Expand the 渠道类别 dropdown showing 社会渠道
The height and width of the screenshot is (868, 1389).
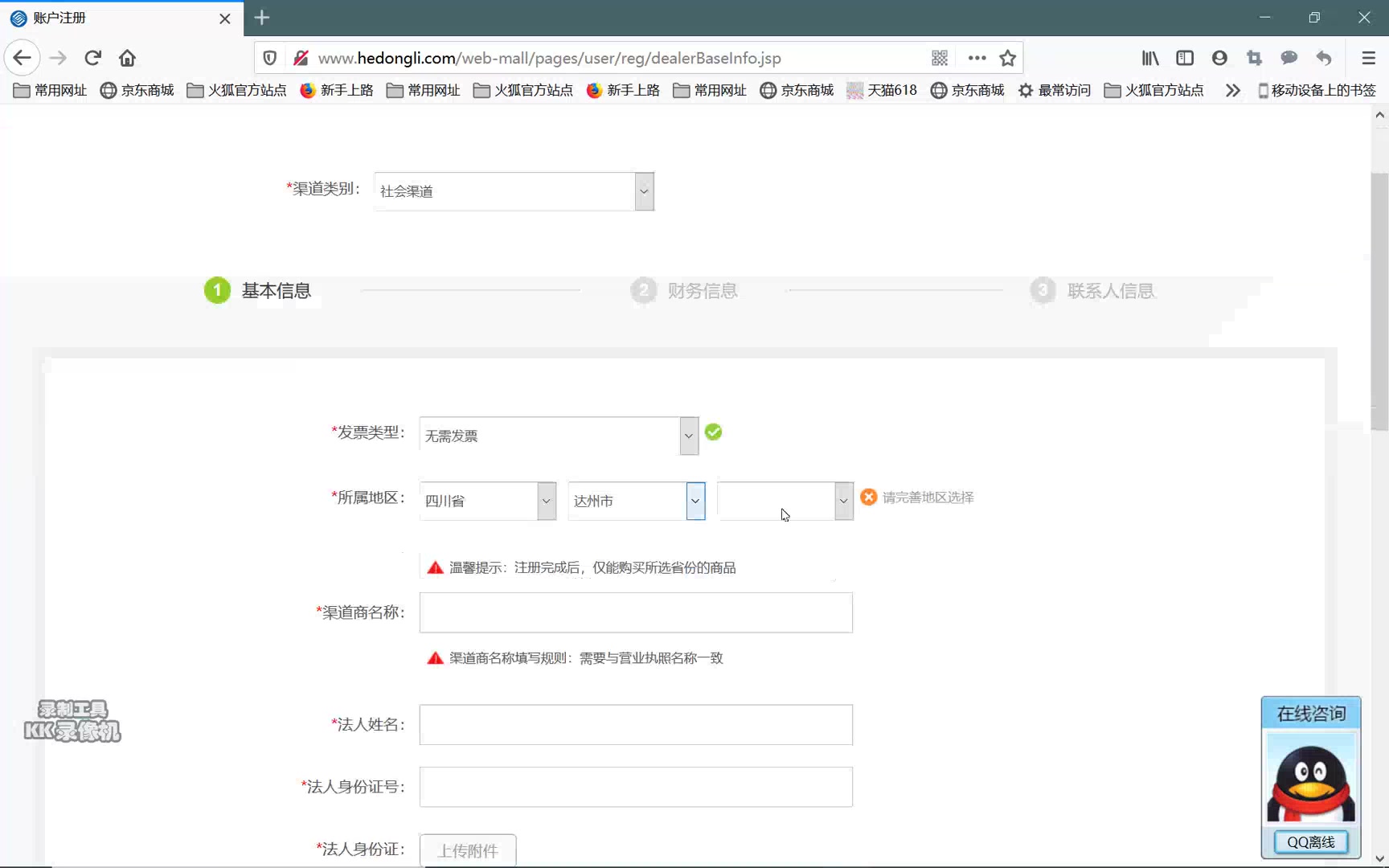514,191
